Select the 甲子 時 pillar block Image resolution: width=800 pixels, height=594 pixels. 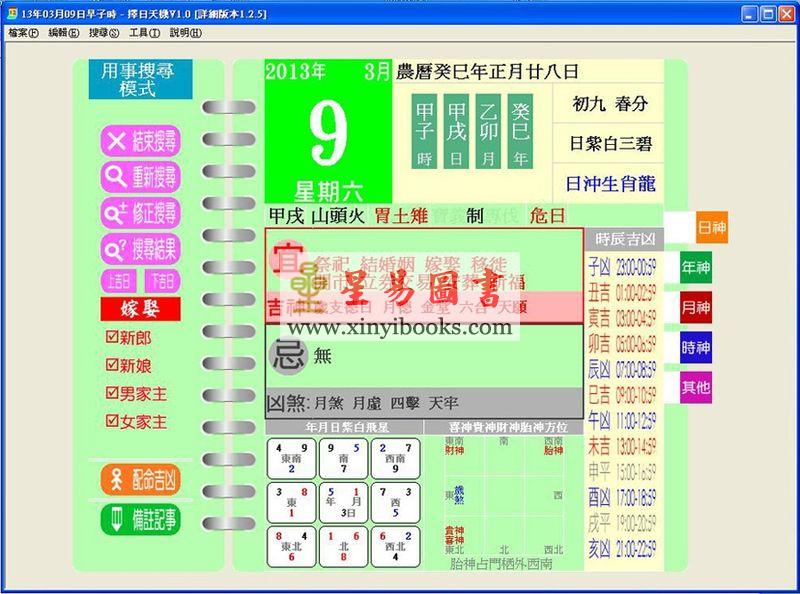tap(424, 131)
